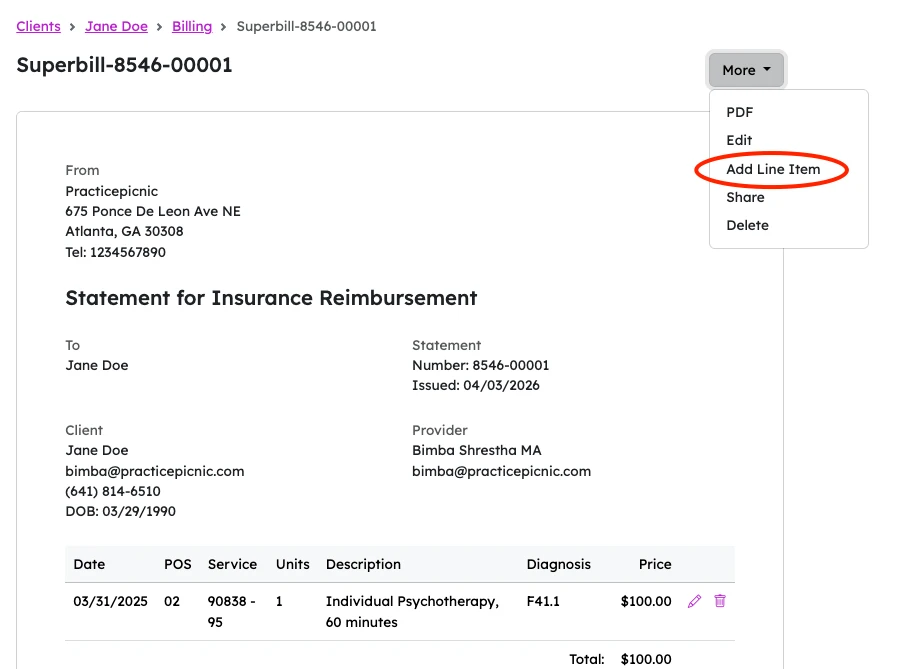Click the POS column header

178,564
